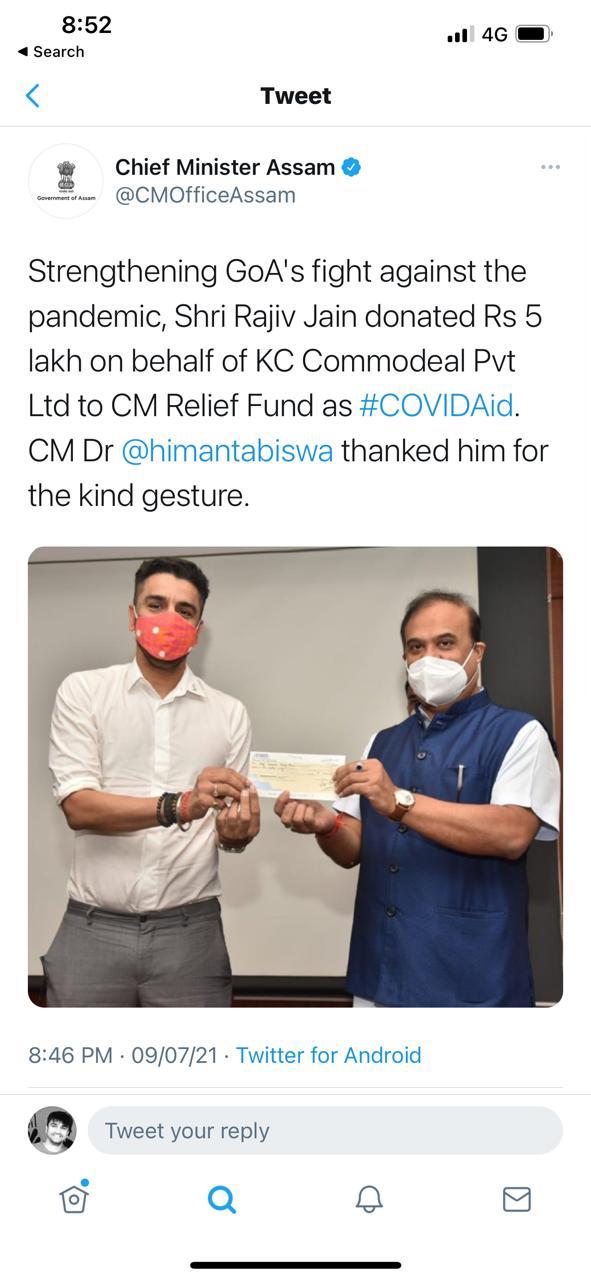591x1280 pixels.
Task: Select the Search magnifier tab
Action: pyautogui.click(x=222, y=1199)
